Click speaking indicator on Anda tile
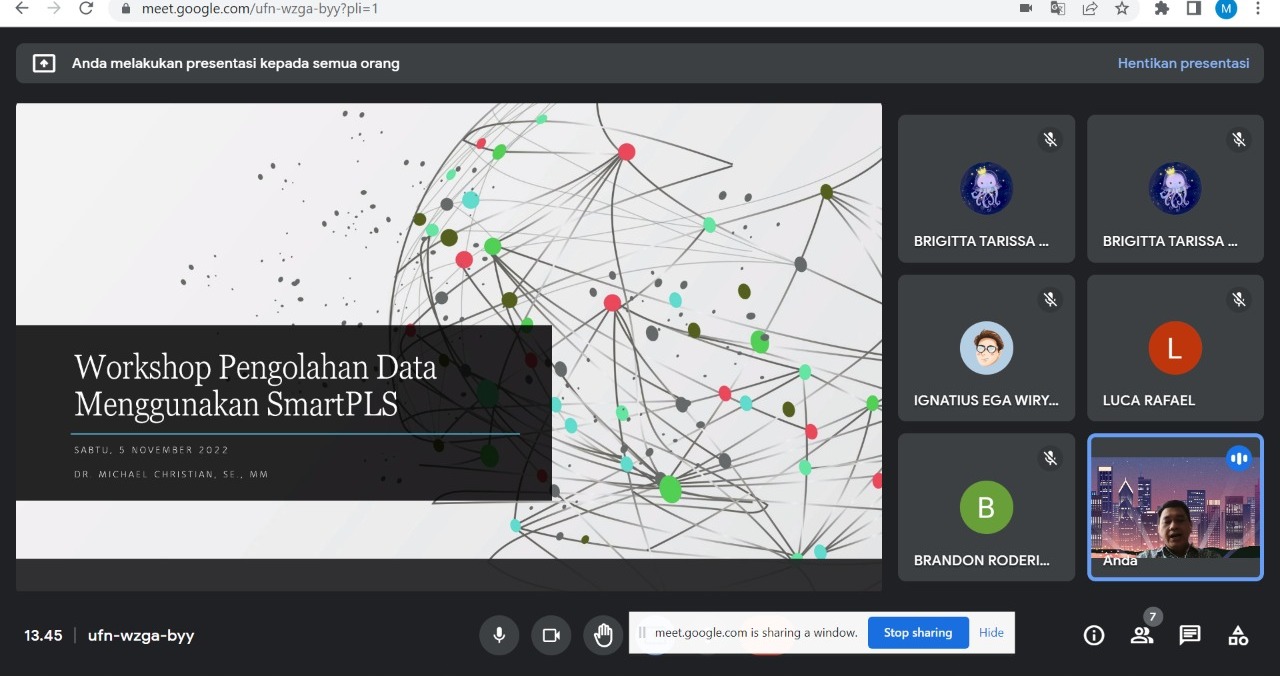Image resolution: width=1280 pixels, height=676 pixels. [1239, 458]
